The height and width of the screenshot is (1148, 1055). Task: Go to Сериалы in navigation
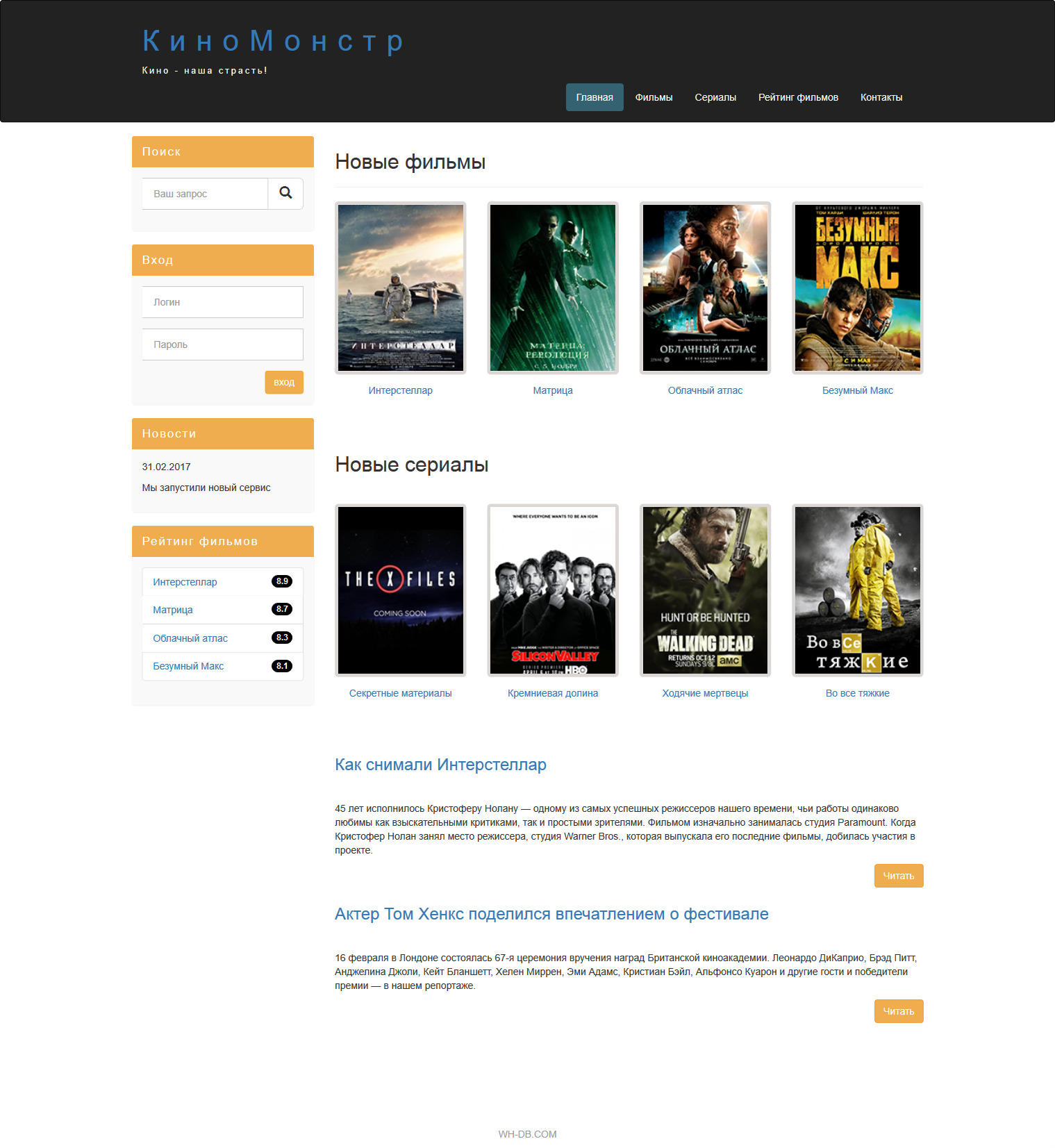coord(715,97)
